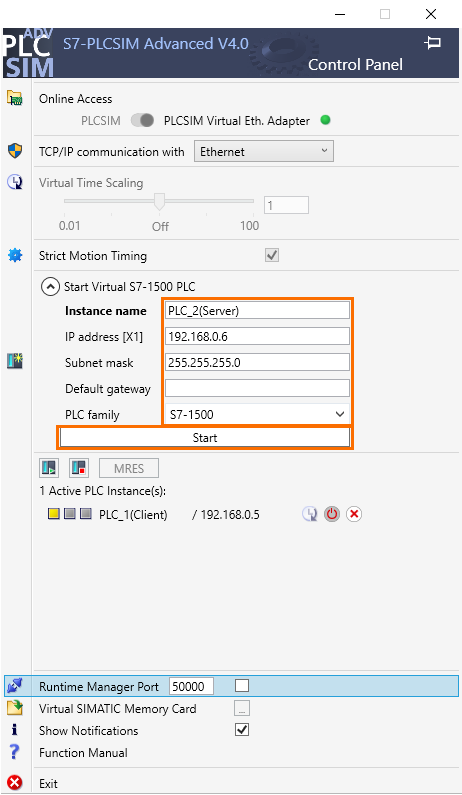Click the MRES button
Image resolution: width=462 pixels, height=795 pixels.
129,468
